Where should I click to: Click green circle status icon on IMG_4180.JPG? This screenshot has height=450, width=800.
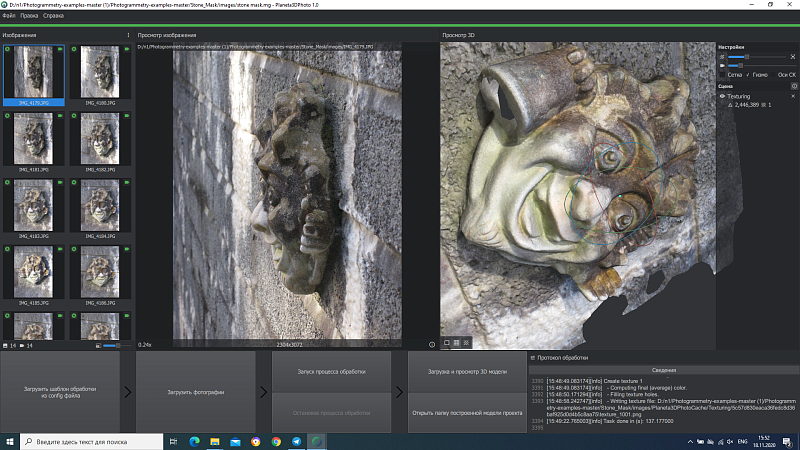[74, 49]
